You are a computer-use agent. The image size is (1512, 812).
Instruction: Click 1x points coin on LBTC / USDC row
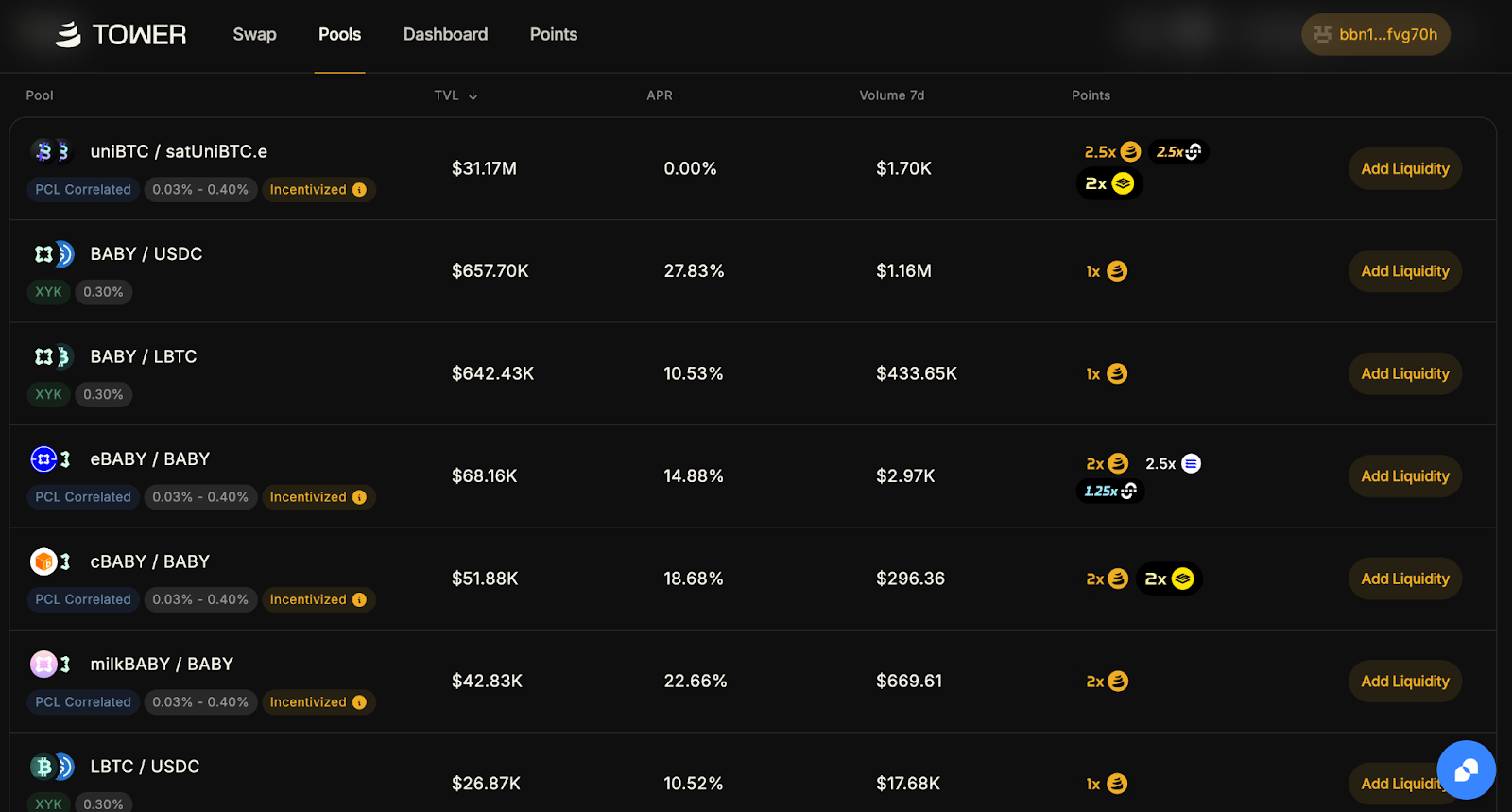pos(1107,784)
